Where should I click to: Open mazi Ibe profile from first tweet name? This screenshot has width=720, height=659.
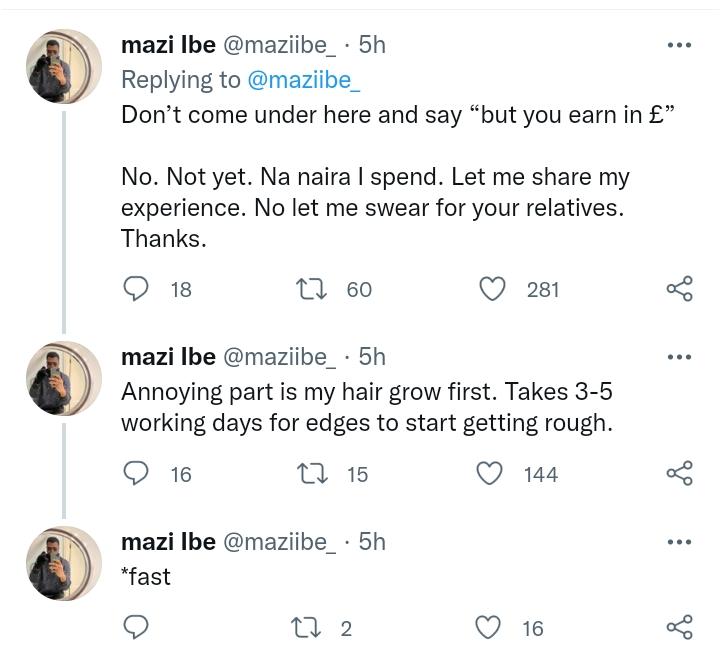168,45
